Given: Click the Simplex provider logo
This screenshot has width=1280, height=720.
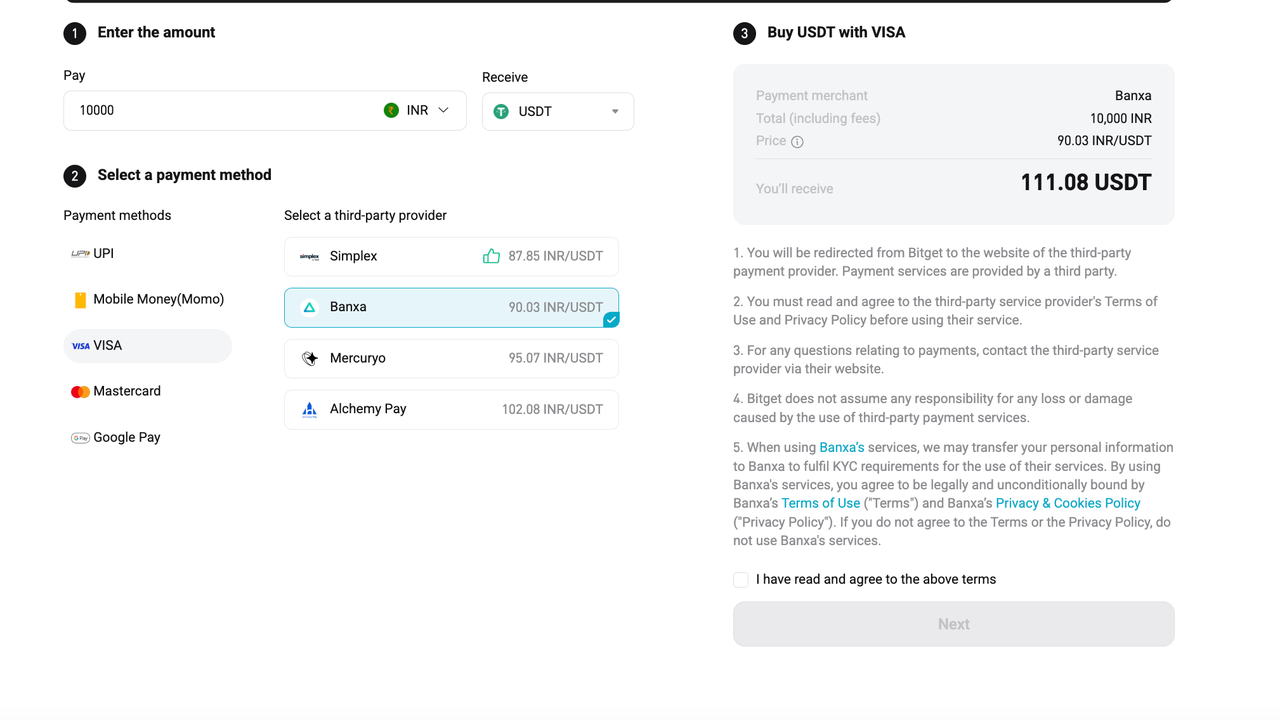Looking at the screenshot, I should coord(309,257).
